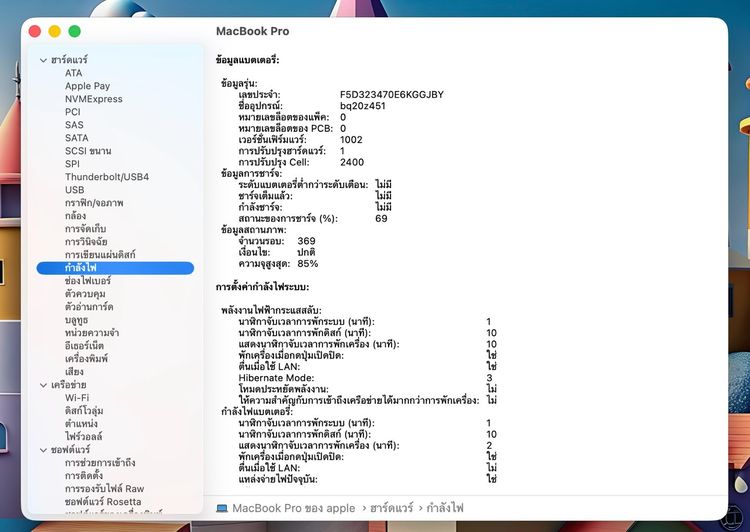750x532 pixels.
Task: Click the ฮาร์ดแวร์ breadcrumb in path bar
Action: [x=391, y=508]
